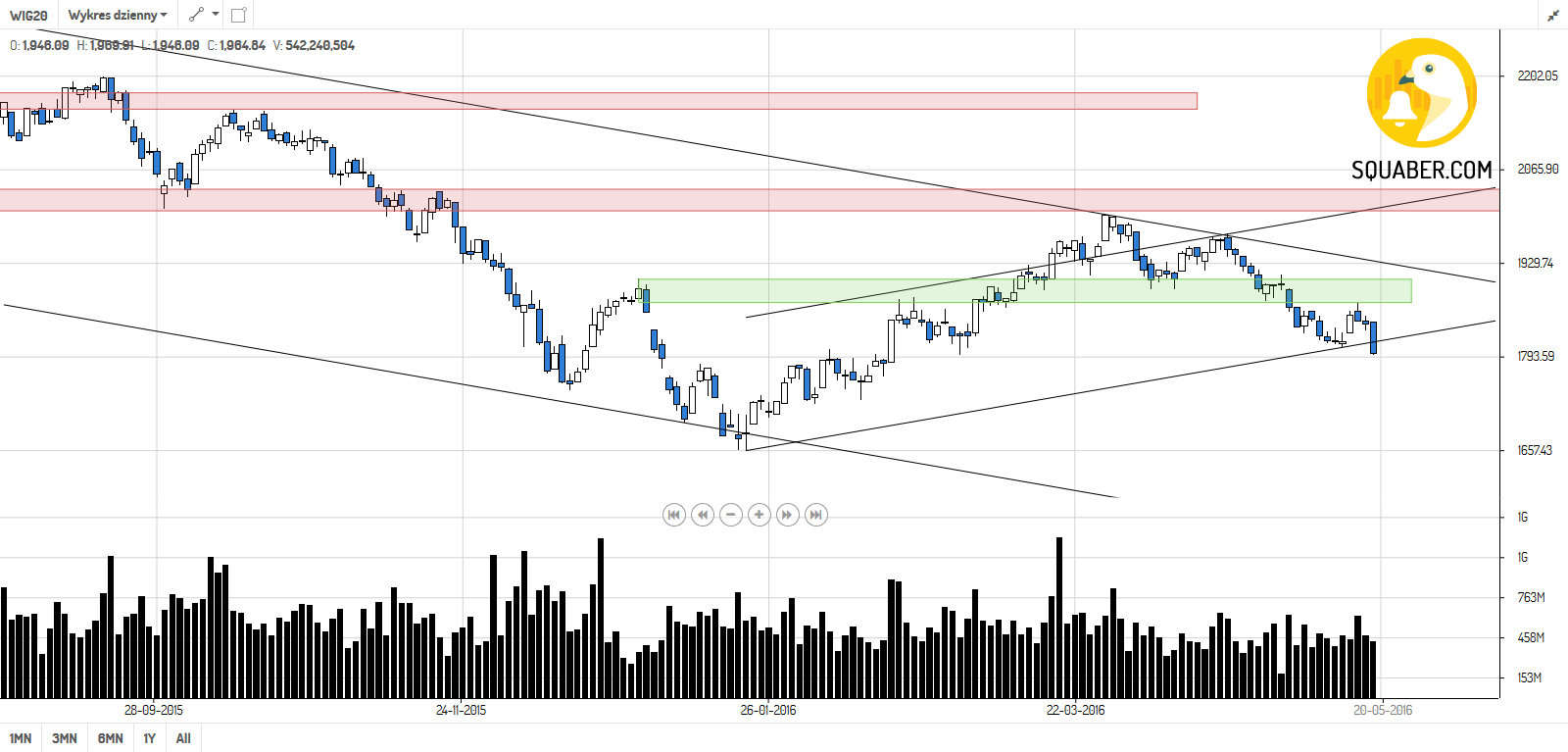Jump to the chart start with skip-first button
Viewport: 1568px width, 752px height.
[x=674, y=515]
